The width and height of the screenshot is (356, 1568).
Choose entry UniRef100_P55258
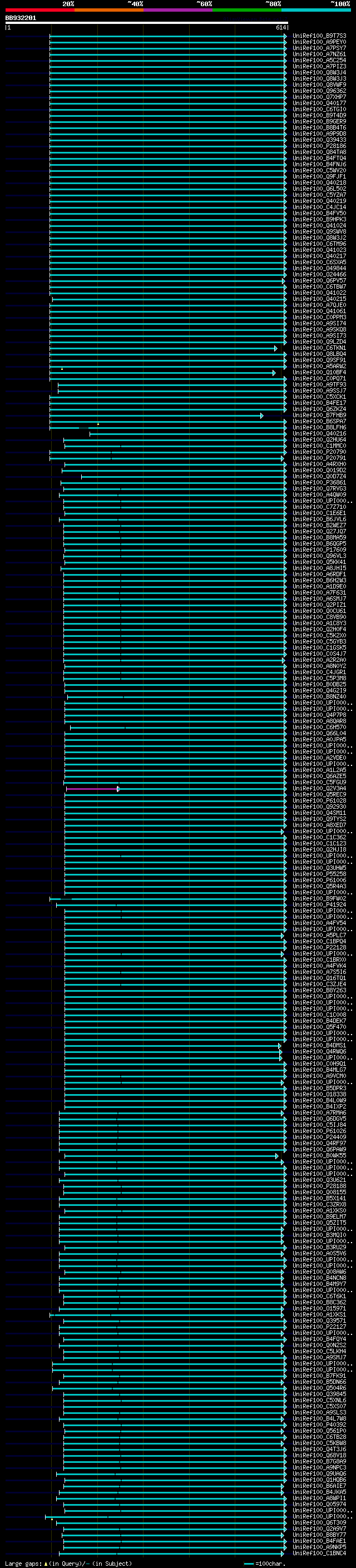point(319,873)
